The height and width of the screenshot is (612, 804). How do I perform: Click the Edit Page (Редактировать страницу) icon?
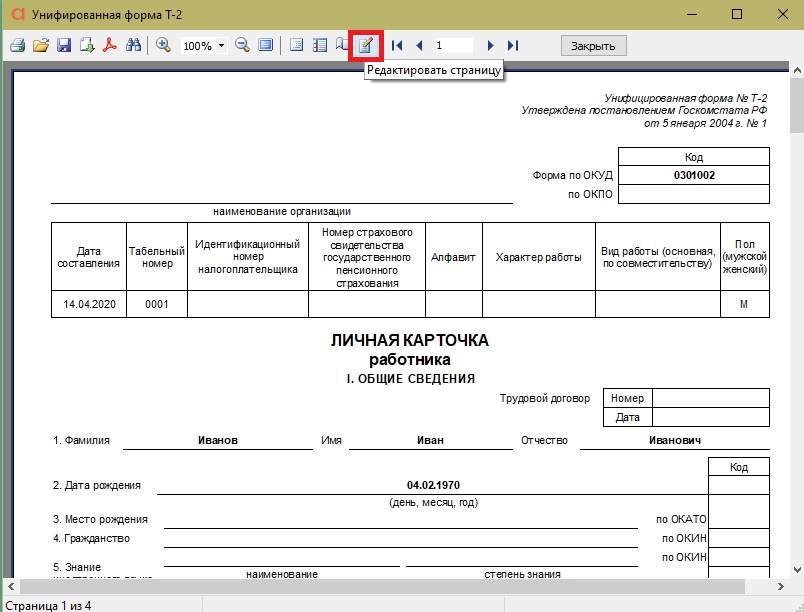(x=365, y=46)
